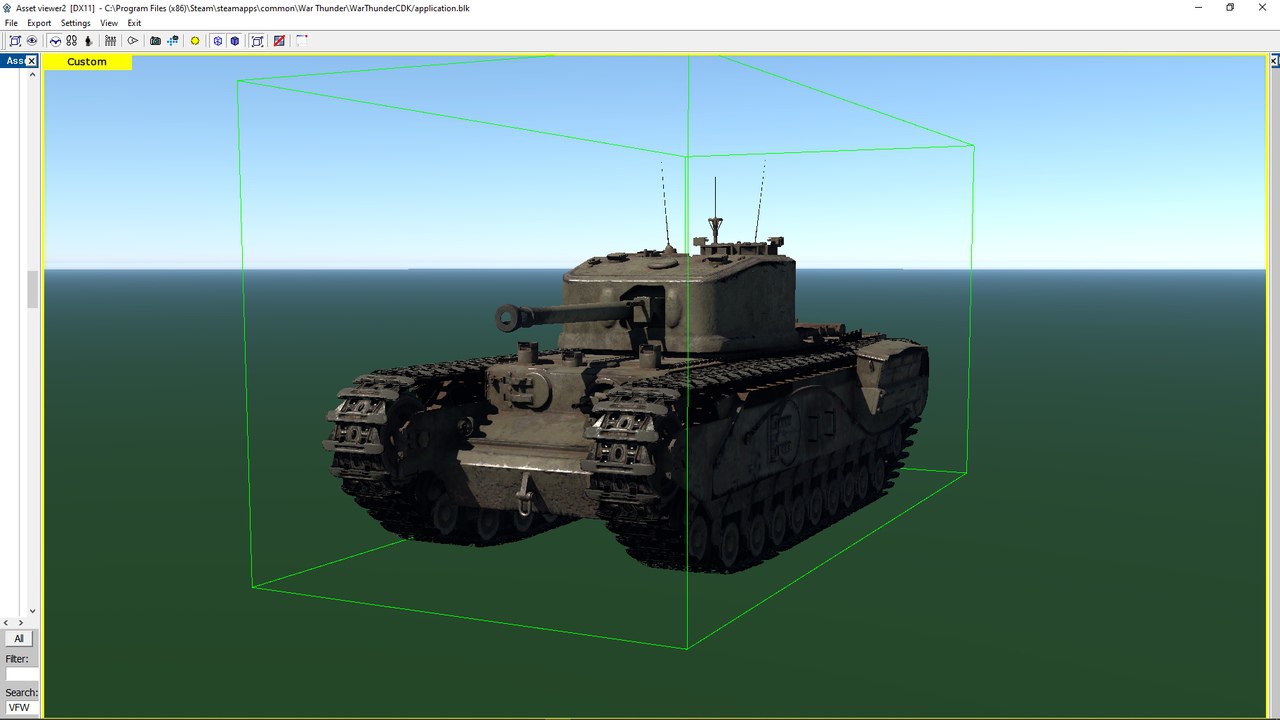
Task: Focus the Search field containing VFW
Action: coord(21,708)
